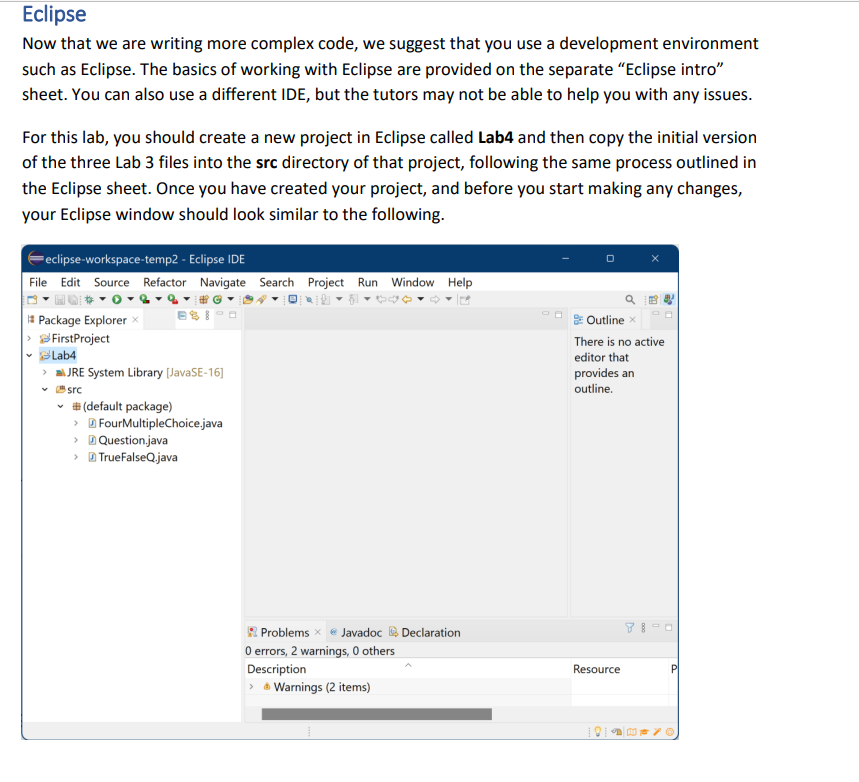Click the green Run button icon

[117, 299]
